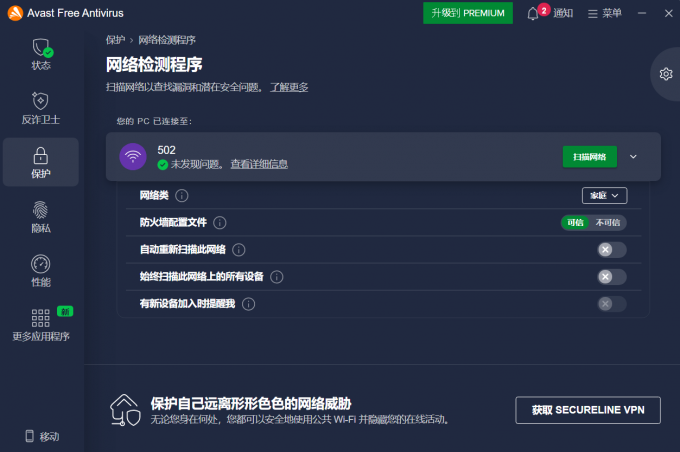Collapse the 502 network details chevron
The image size is (680, 452).
pos(633,157)
